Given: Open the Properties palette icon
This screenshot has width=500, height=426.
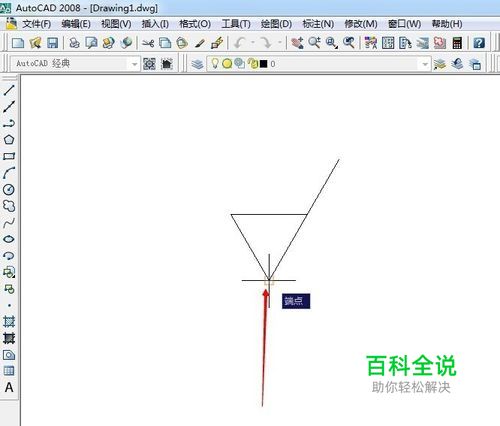Looking at the screenshot, I should [371, 43].
